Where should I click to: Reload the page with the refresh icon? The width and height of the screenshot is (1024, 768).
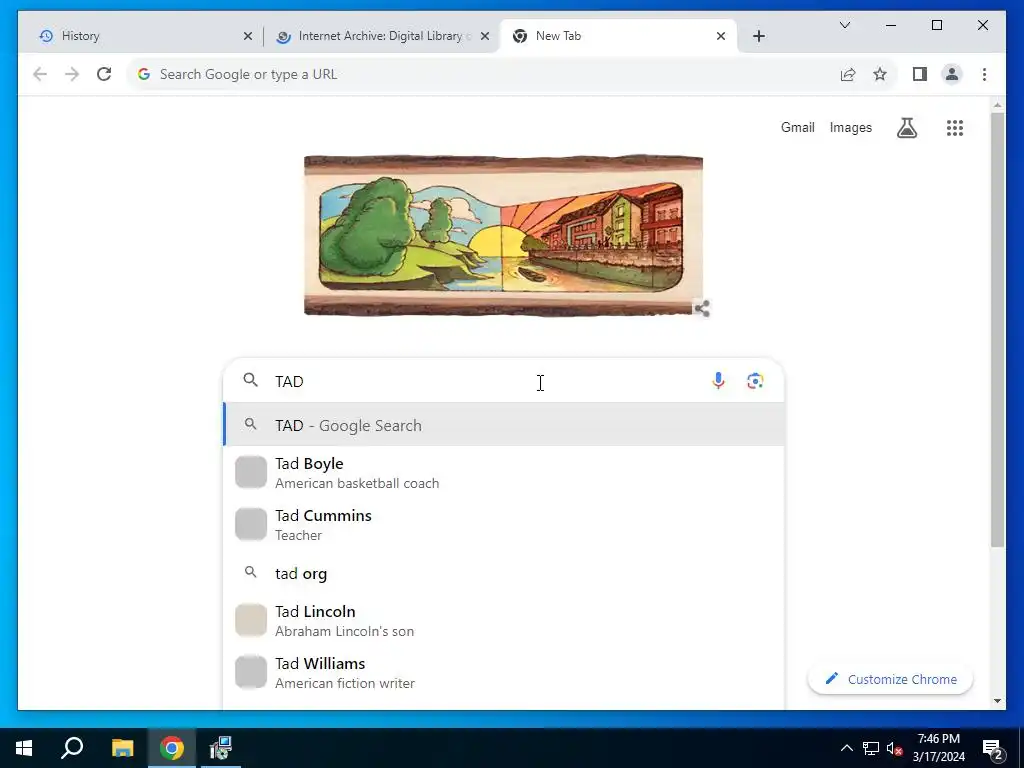(104, 74)
